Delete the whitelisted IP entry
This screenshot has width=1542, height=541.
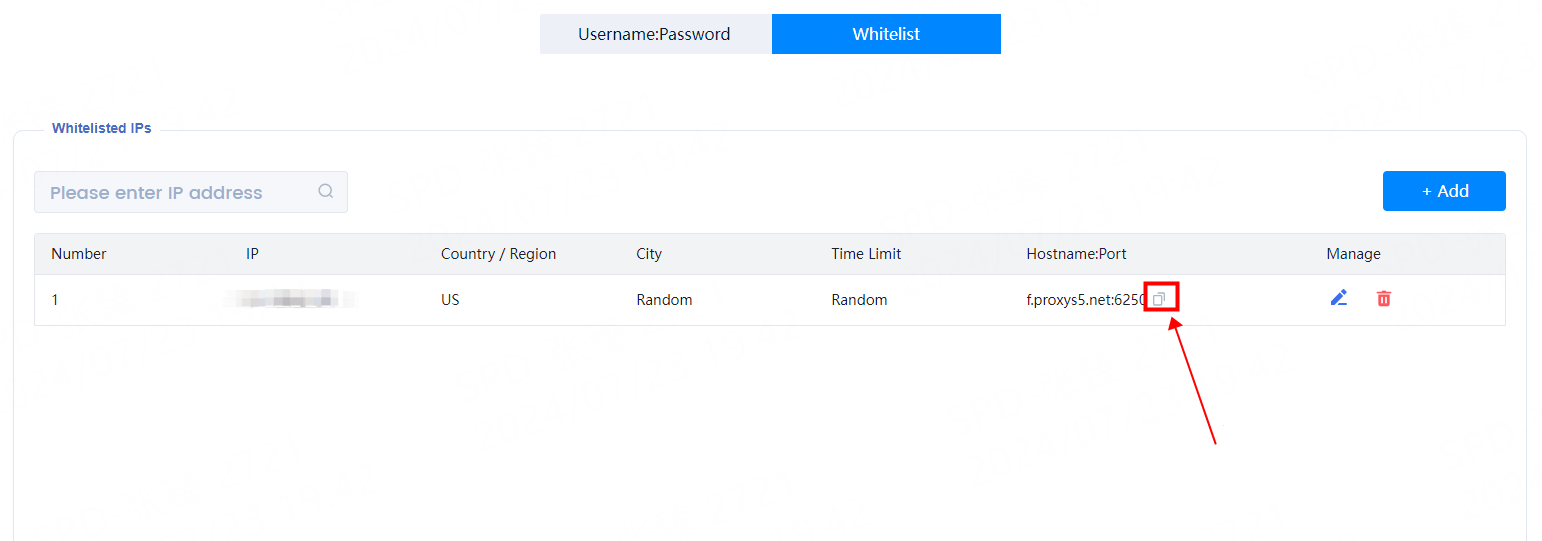pyautogui.click(x=1384, y=298)
